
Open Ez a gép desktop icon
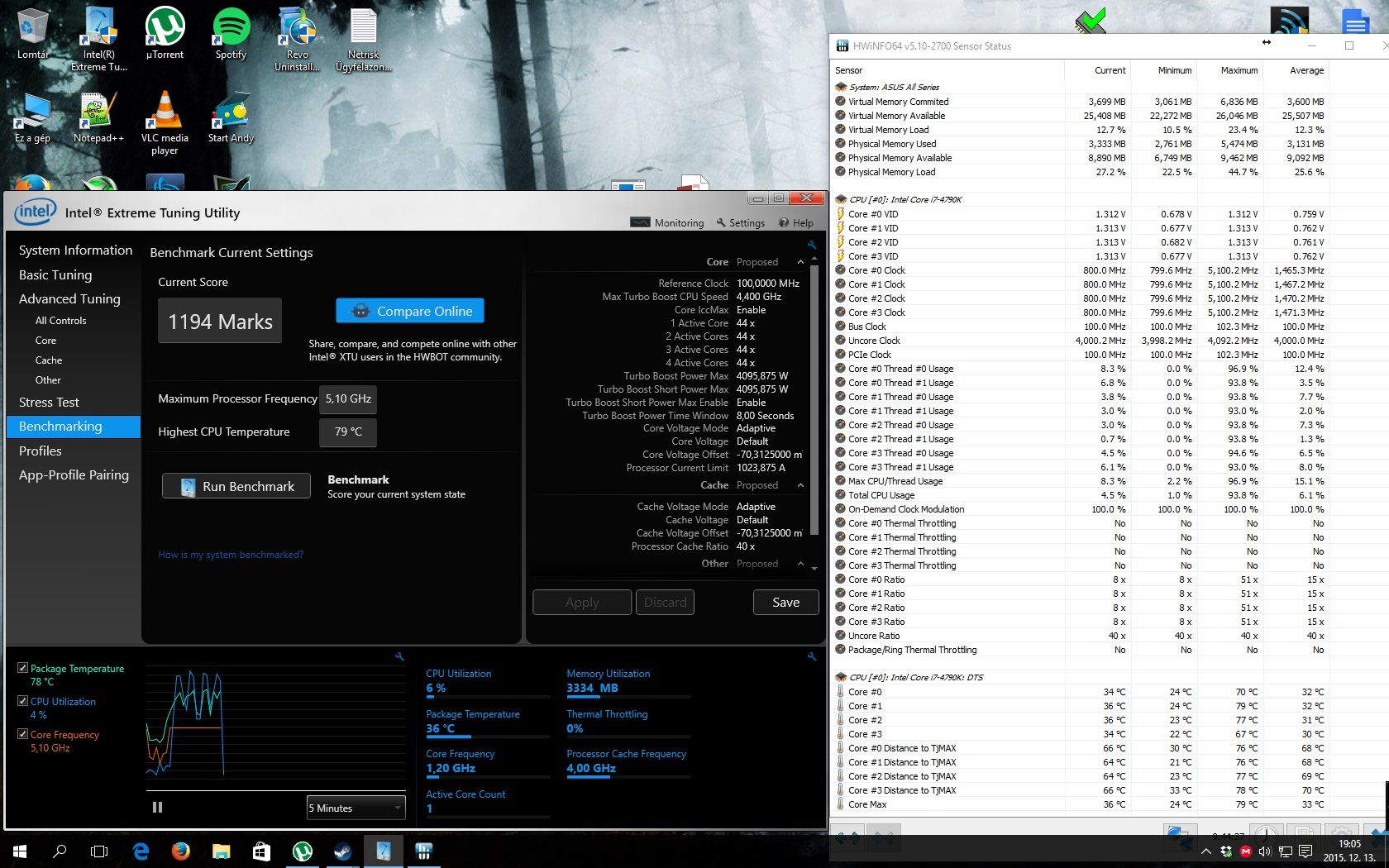click(x=33, y=117)
